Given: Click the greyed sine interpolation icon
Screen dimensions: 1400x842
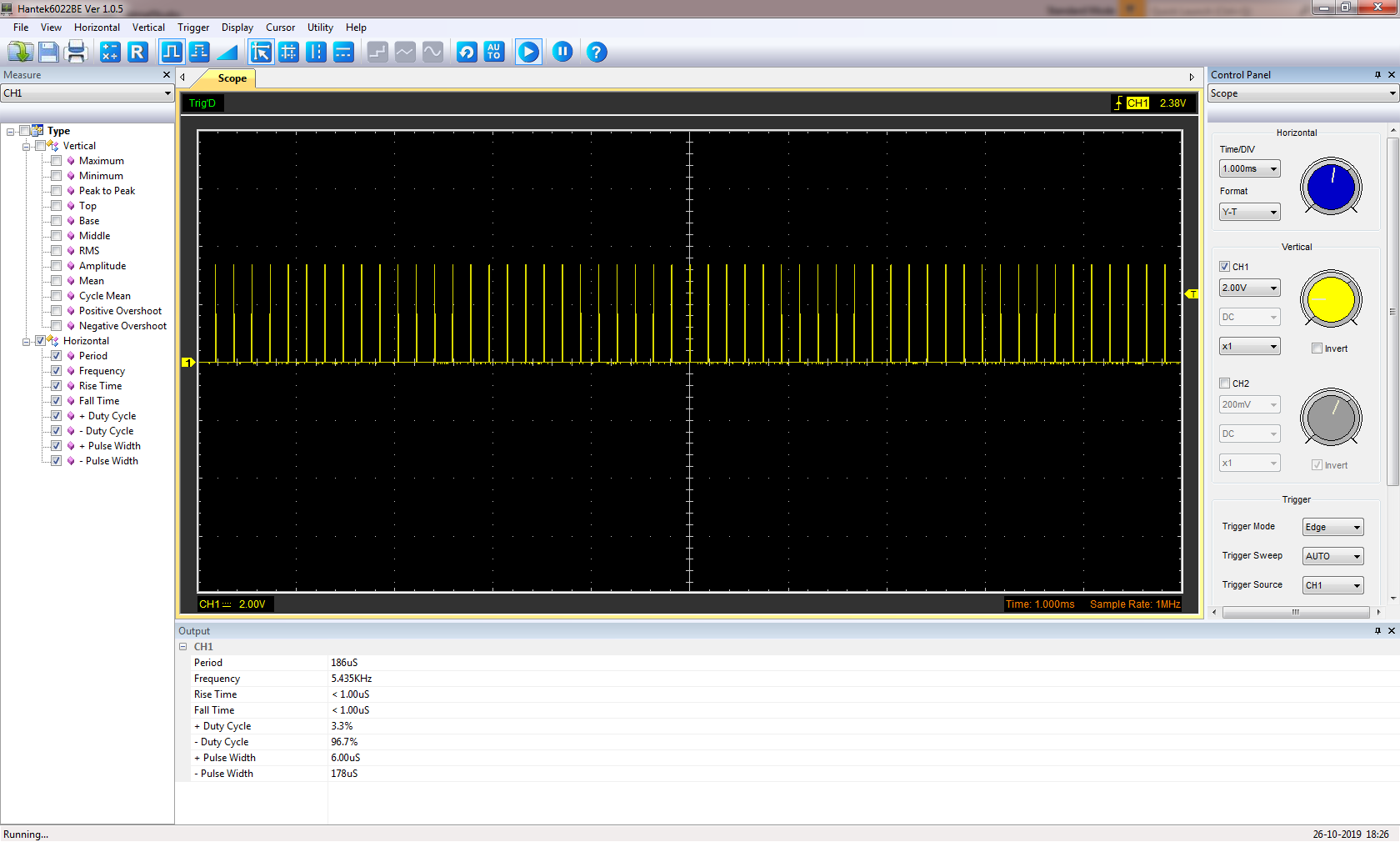Looking at the screenshot, I should 432,52.
